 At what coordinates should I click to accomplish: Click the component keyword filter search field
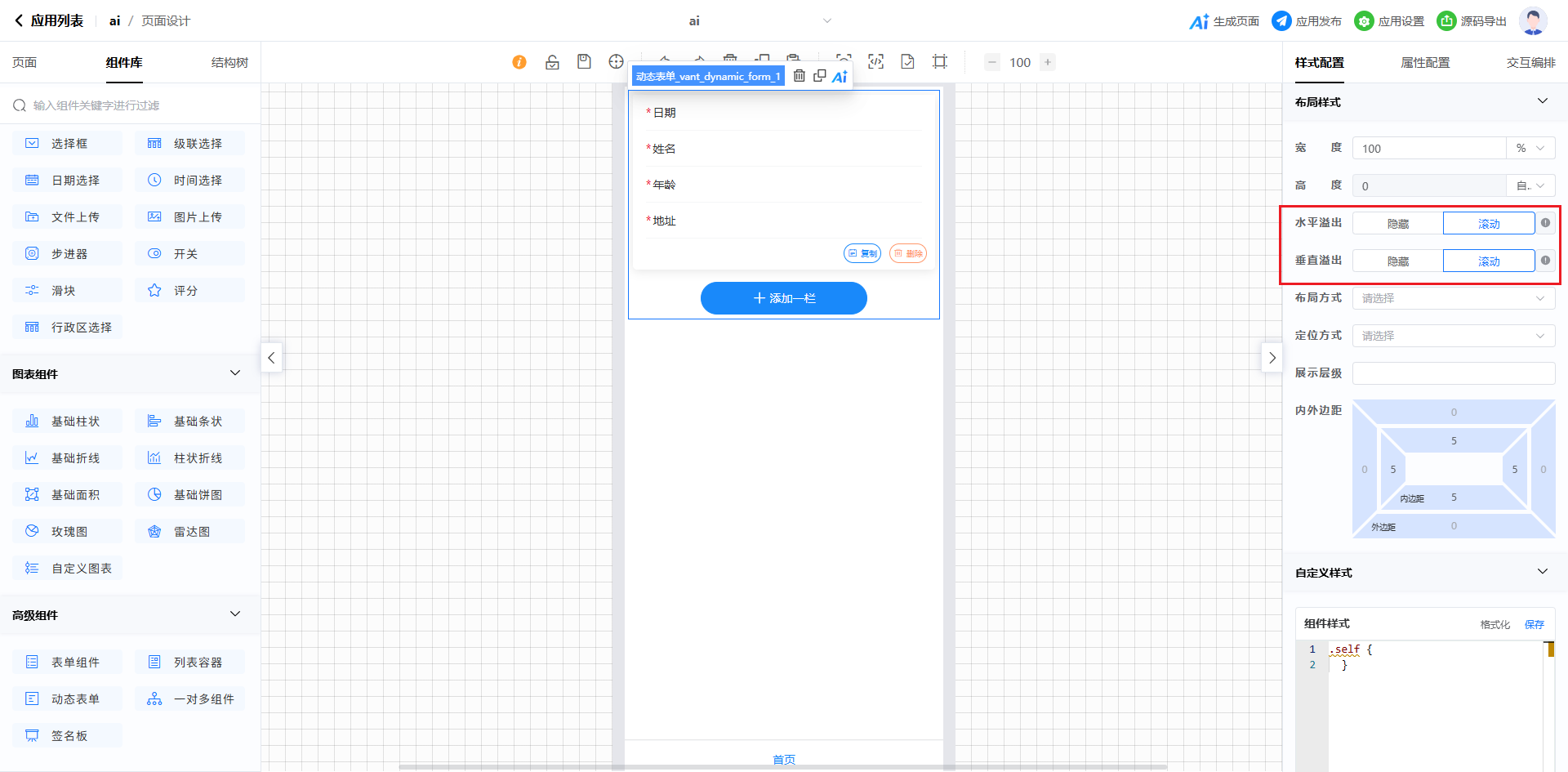tap(135, 105)
